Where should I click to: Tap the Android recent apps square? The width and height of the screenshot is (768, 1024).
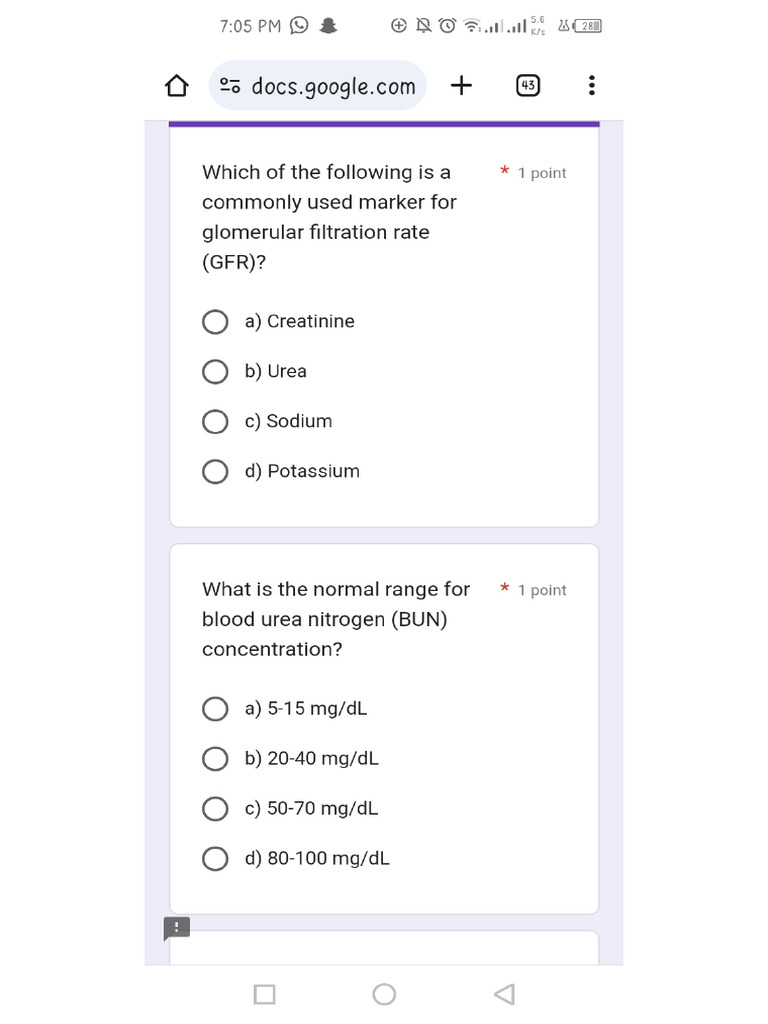[x=264, y=994]
